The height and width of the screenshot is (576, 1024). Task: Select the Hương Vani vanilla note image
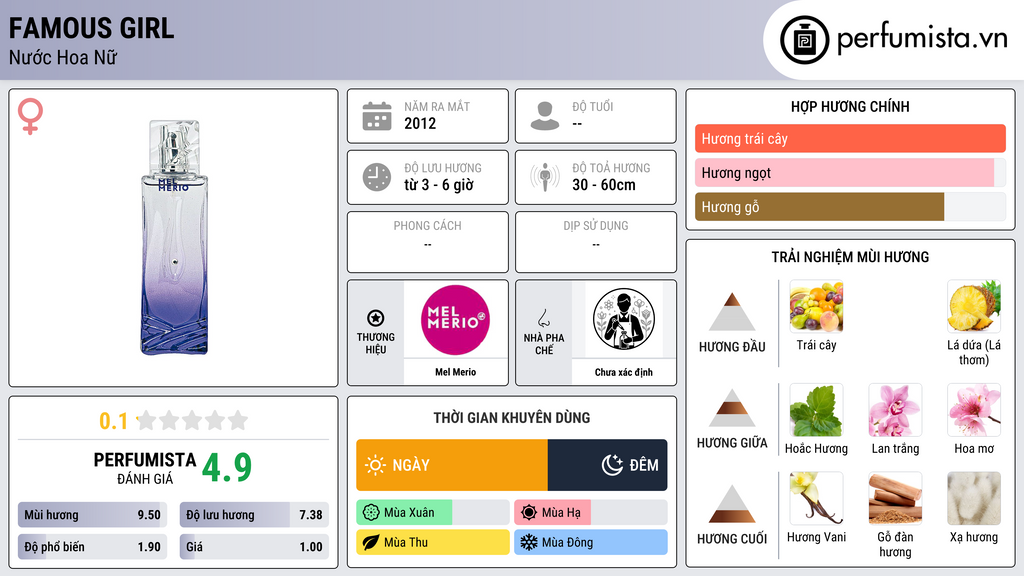pyautogui.click(x=816, y=498)
